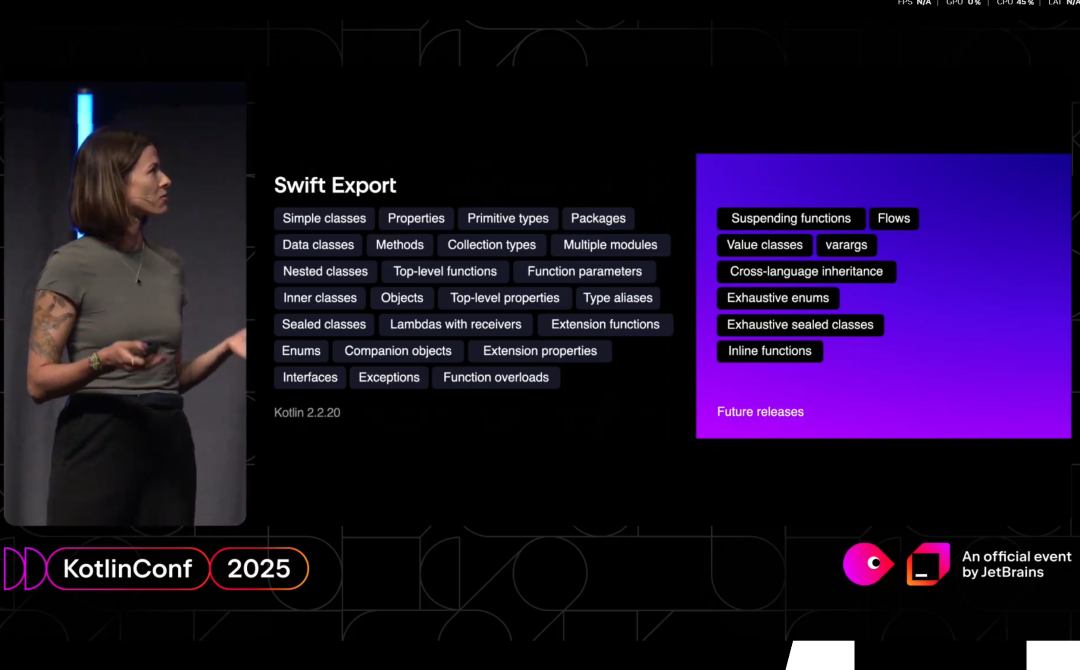Select the Extension properties tag
The height and width of the screenshot is (670, 1080).
tap(540, 351)
